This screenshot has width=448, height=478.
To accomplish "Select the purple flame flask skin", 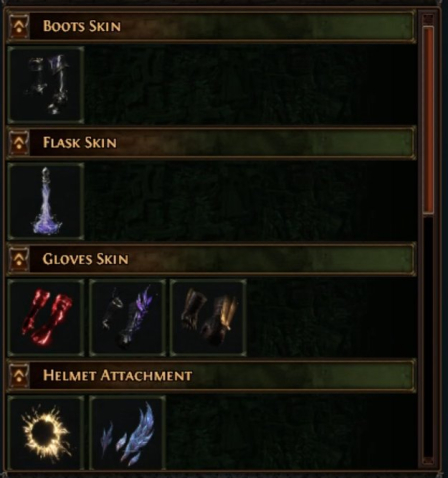I will point(46,201).
